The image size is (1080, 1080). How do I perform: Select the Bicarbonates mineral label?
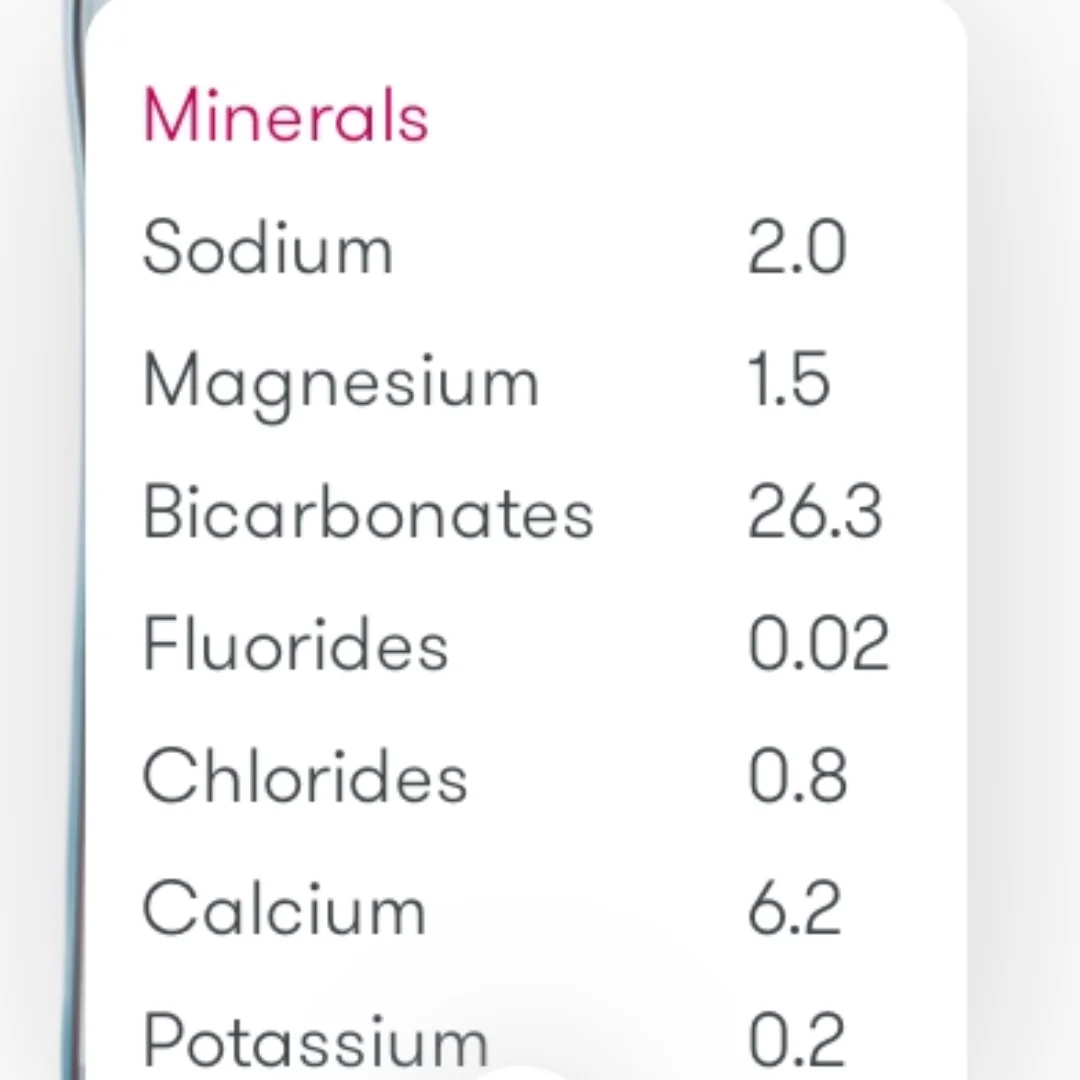[x=368, y=512]
